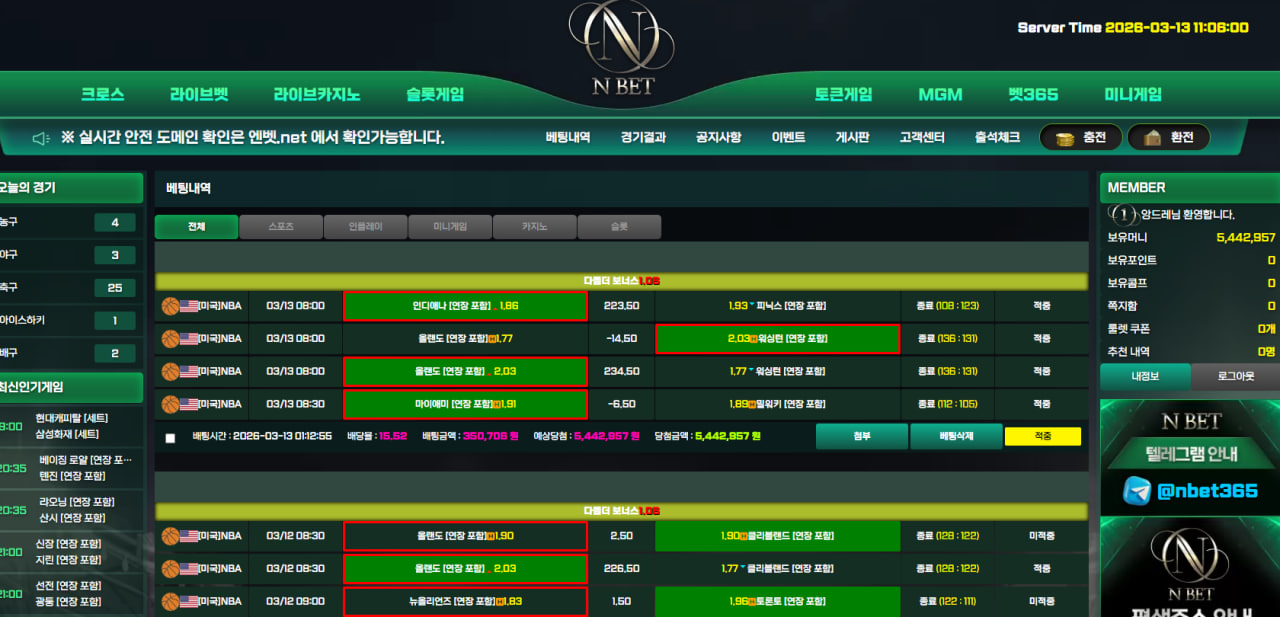Click the 로그아웃 button
The width and height of the screenshot is (1280, 617).
(x=1235, y=377)
